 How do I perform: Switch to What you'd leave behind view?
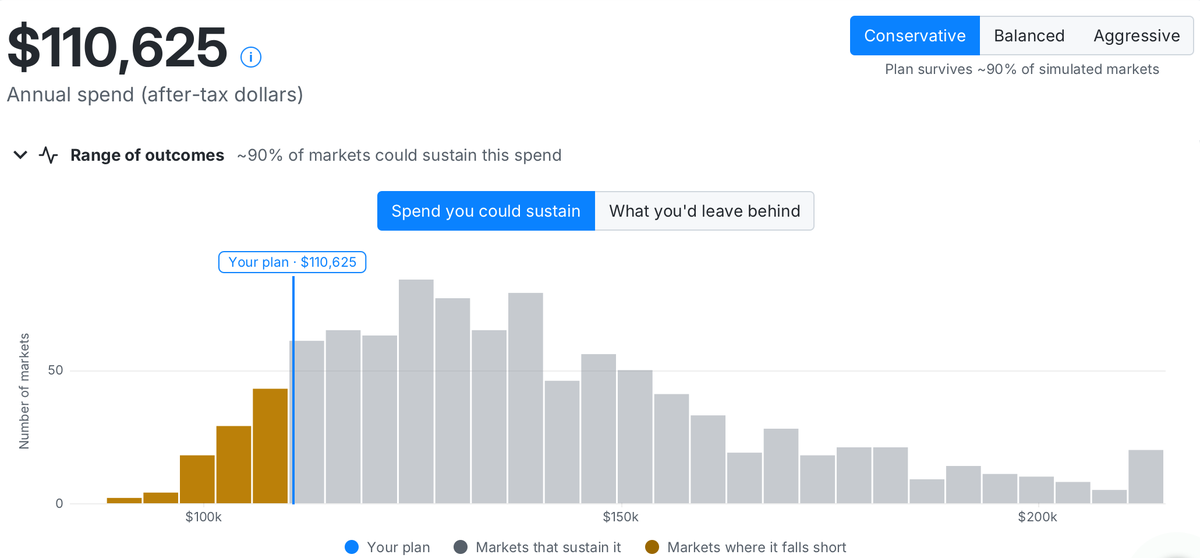pos(705,211)
